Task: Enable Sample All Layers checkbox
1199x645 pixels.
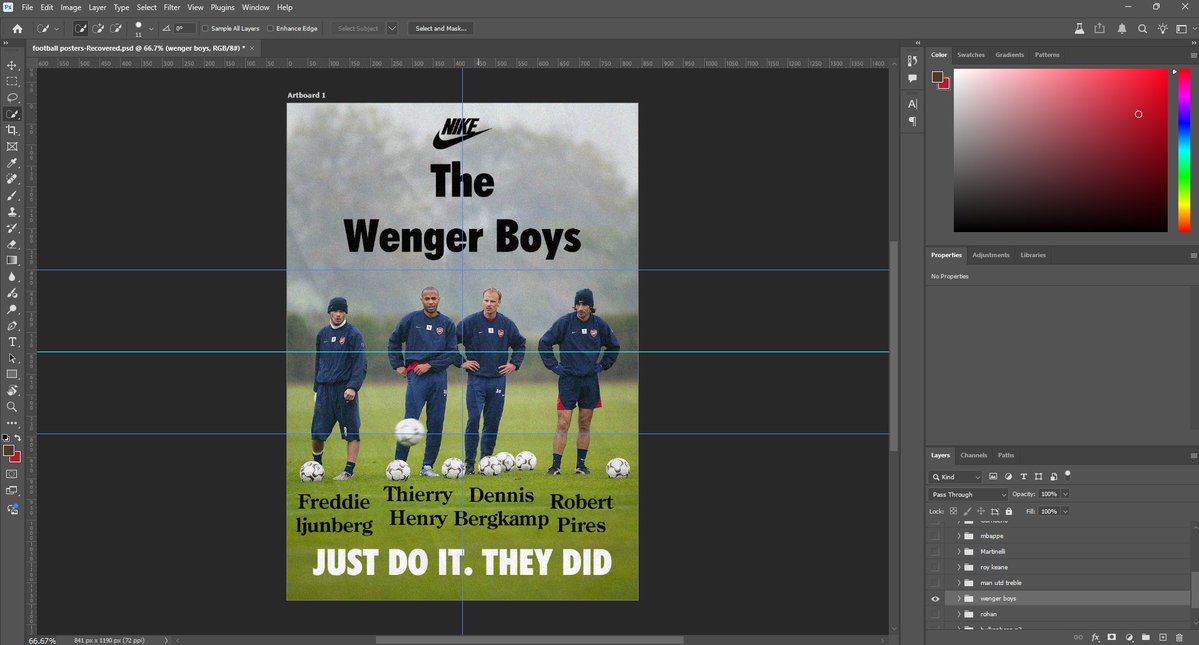Action: click(205, 28)
